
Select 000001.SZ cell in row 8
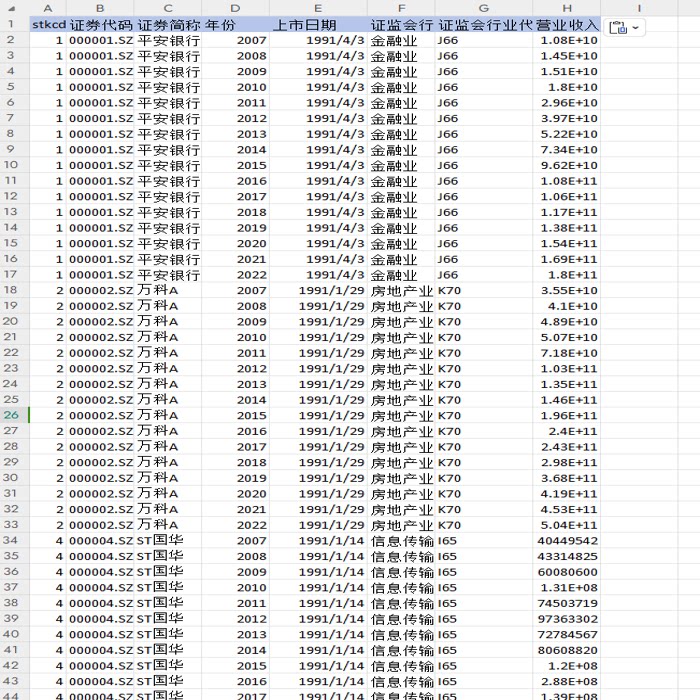click(100, 134)
